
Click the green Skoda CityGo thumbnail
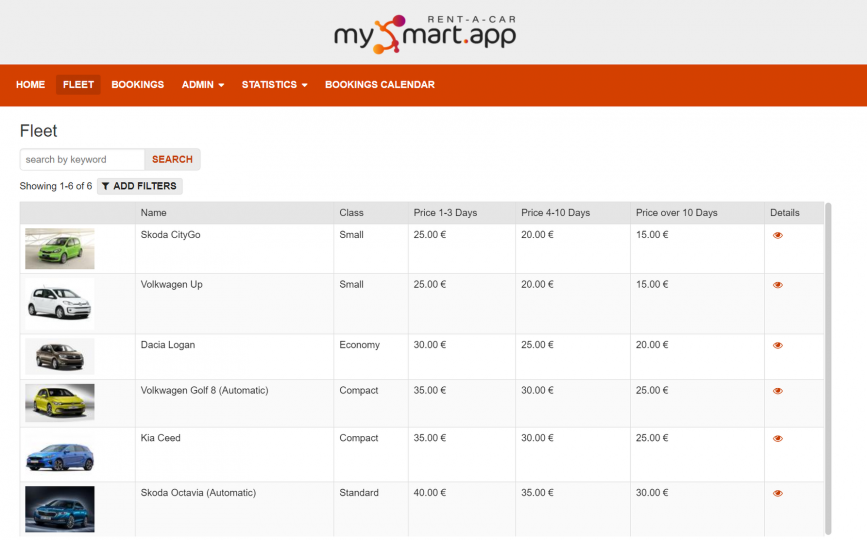(60, 249)
